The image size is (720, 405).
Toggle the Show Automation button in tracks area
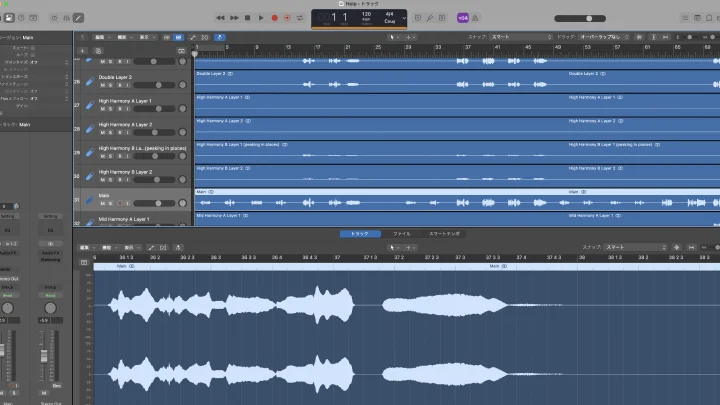(193, 37)
